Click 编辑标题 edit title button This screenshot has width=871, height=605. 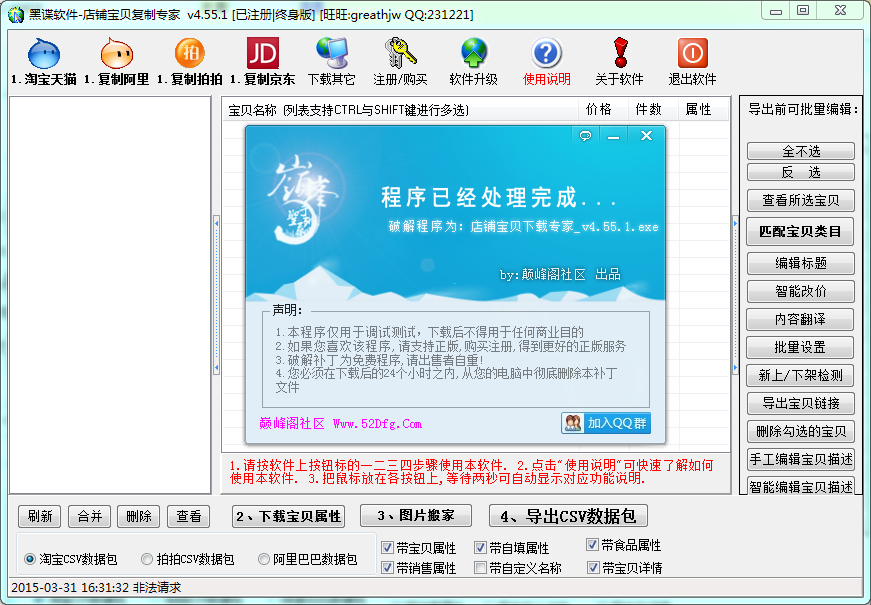(800, 263)
